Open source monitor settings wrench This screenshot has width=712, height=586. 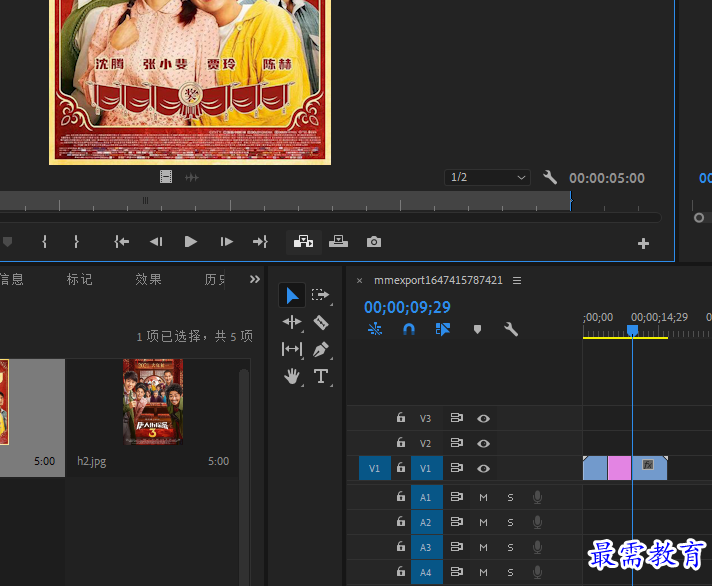click(x=550, y=177)
